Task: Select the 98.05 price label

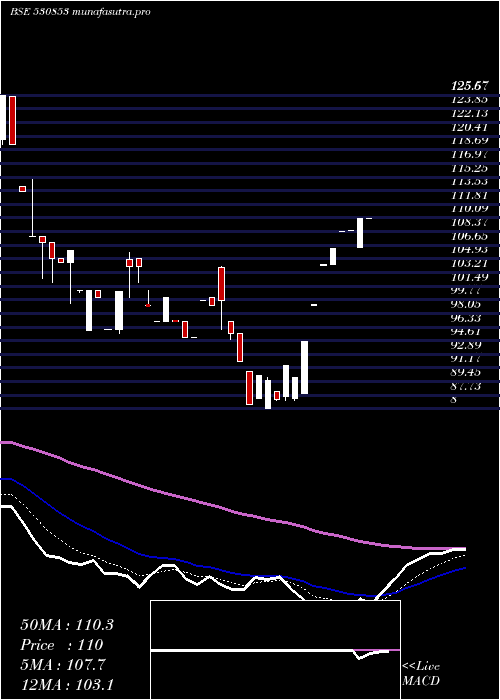Action: [467, 304]
